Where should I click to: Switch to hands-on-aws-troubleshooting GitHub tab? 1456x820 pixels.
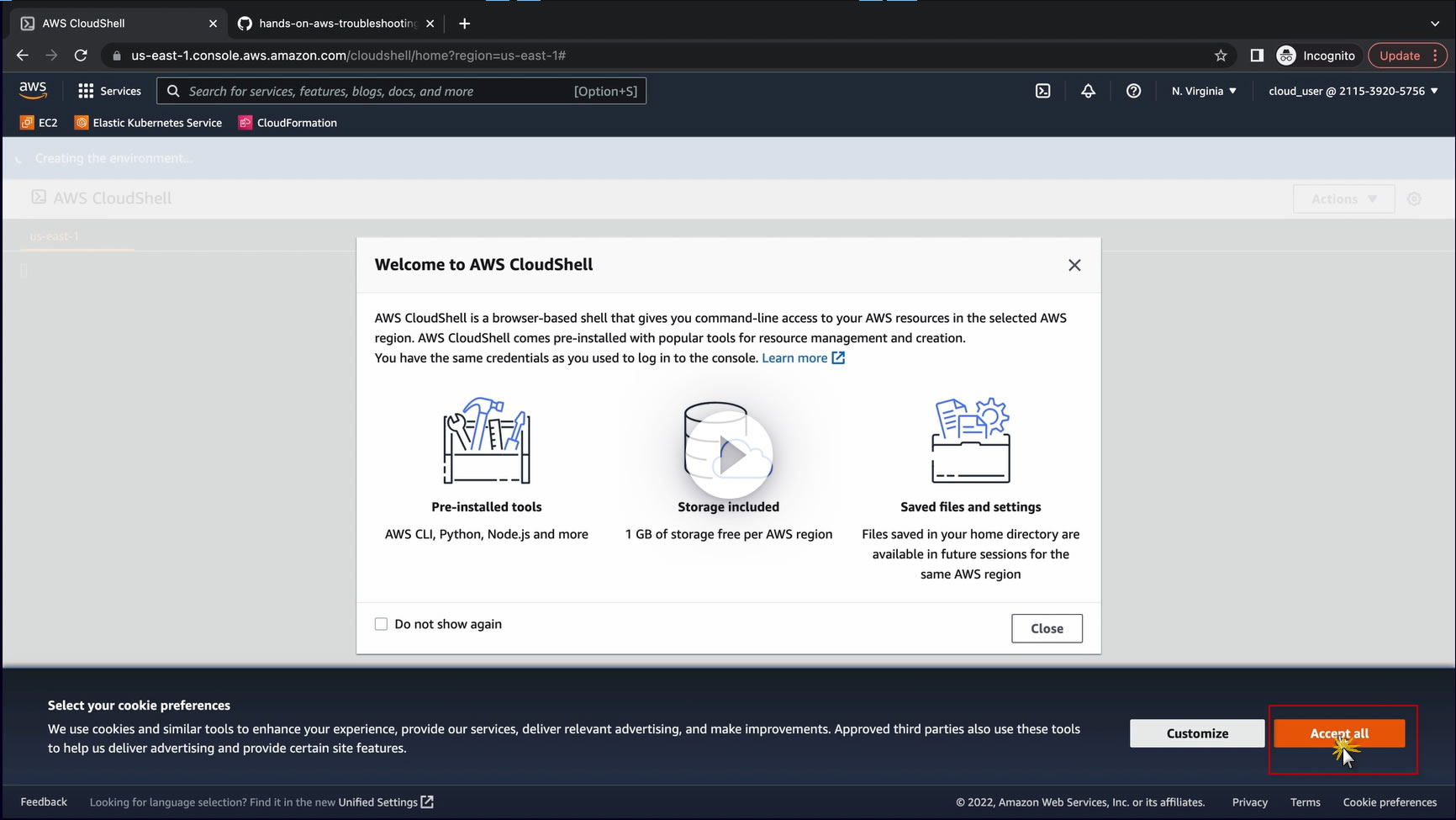[336, 24]
